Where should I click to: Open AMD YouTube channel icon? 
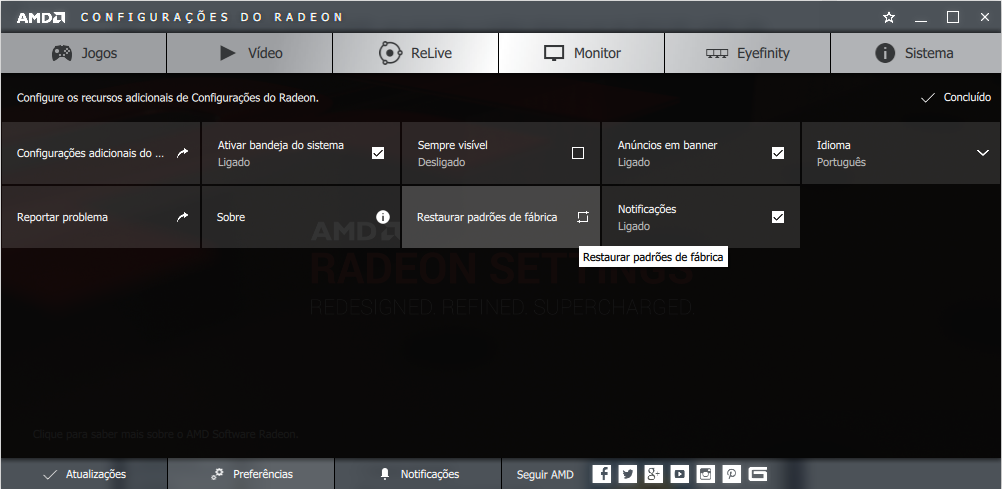pos(679,474)
